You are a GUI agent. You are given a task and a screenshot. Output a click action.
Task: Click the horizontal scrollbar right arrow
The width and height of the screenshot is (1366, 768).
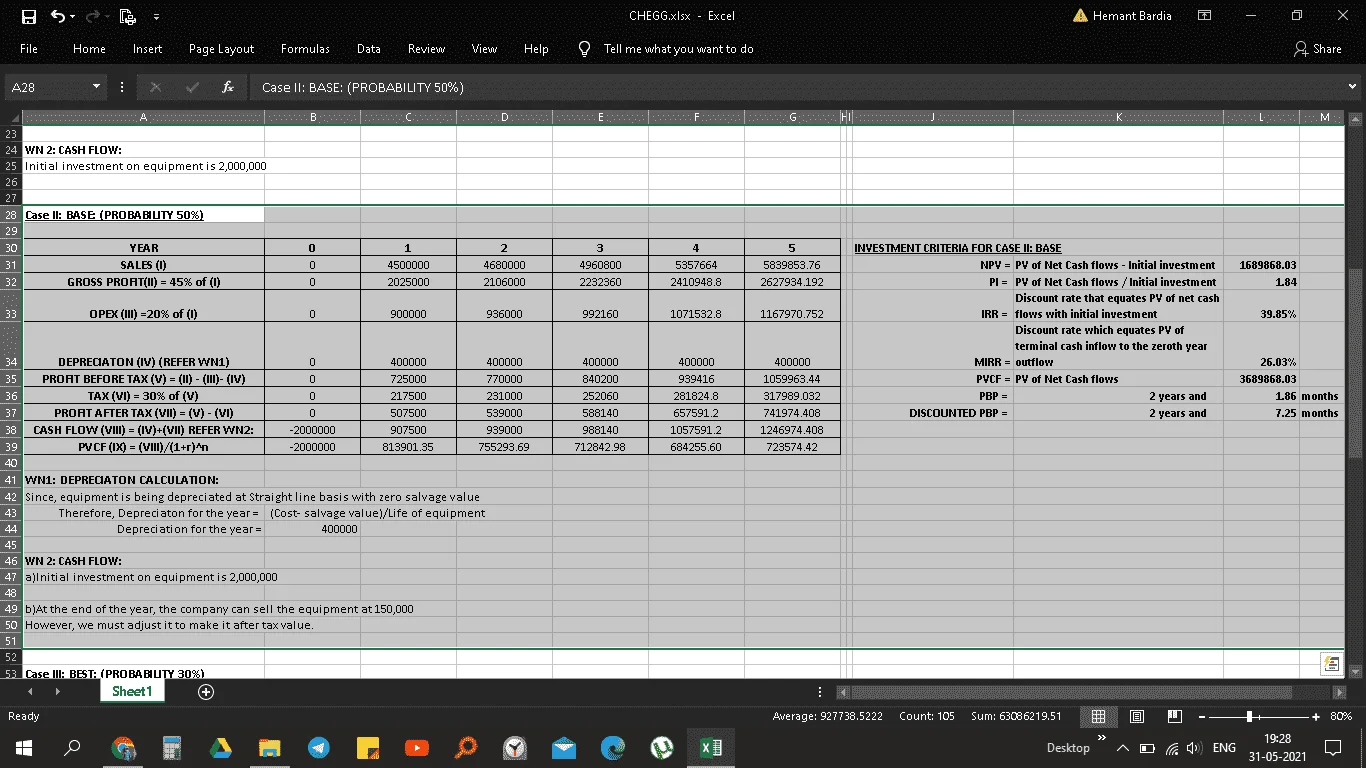click(1339, 691)
